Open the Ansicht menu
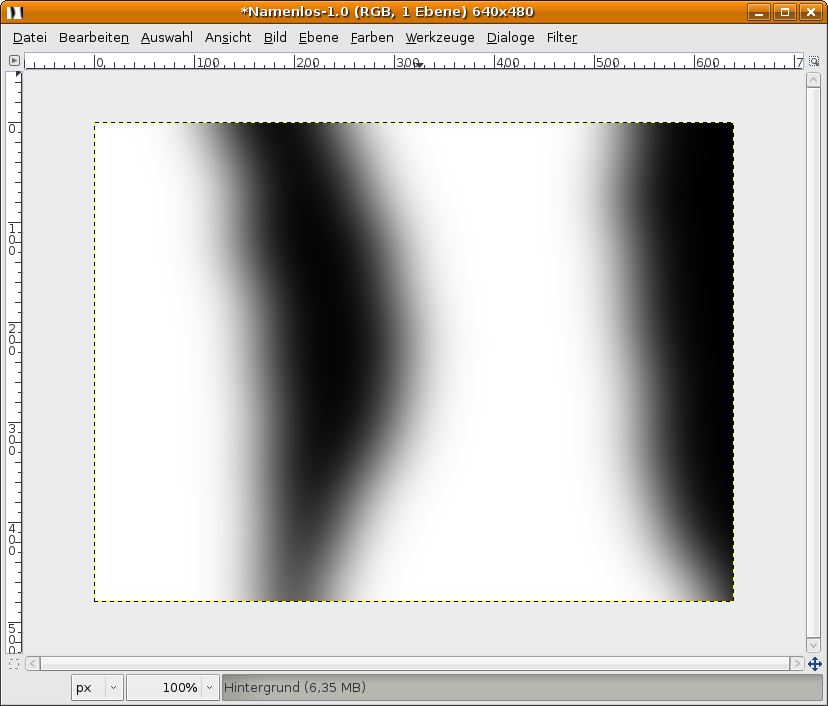828x706 pixels. [x=228, y=37]
